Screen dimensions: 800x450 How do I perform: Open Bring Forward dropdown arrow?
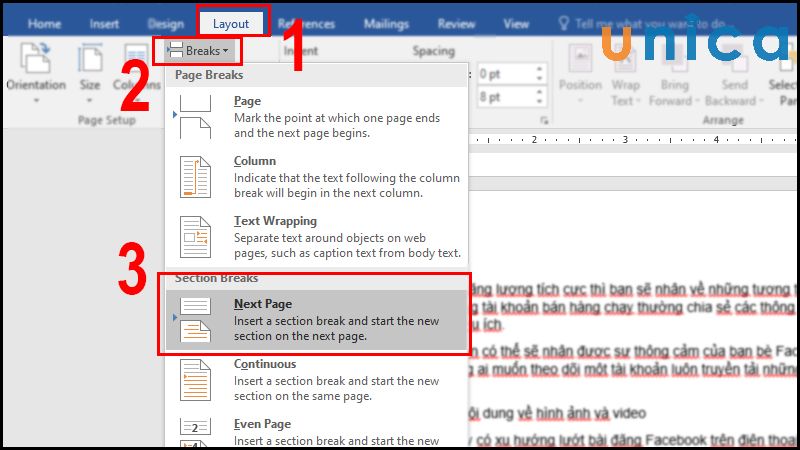coord(697,101)
